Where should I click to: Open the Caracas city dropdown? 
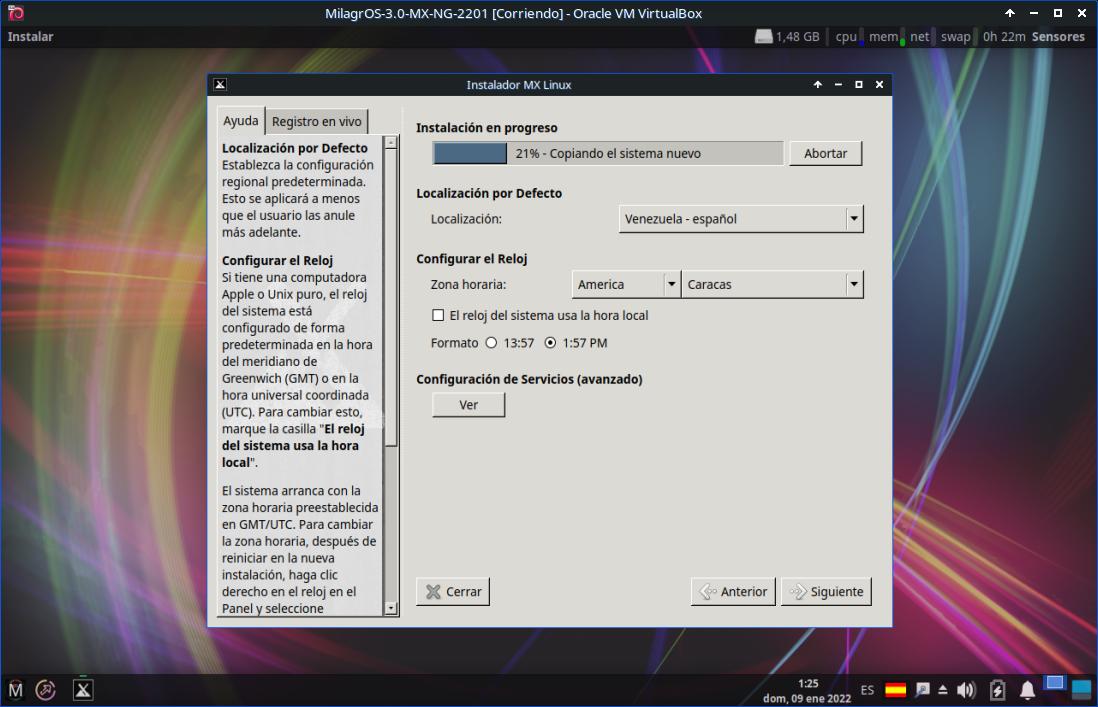(772, 285)
